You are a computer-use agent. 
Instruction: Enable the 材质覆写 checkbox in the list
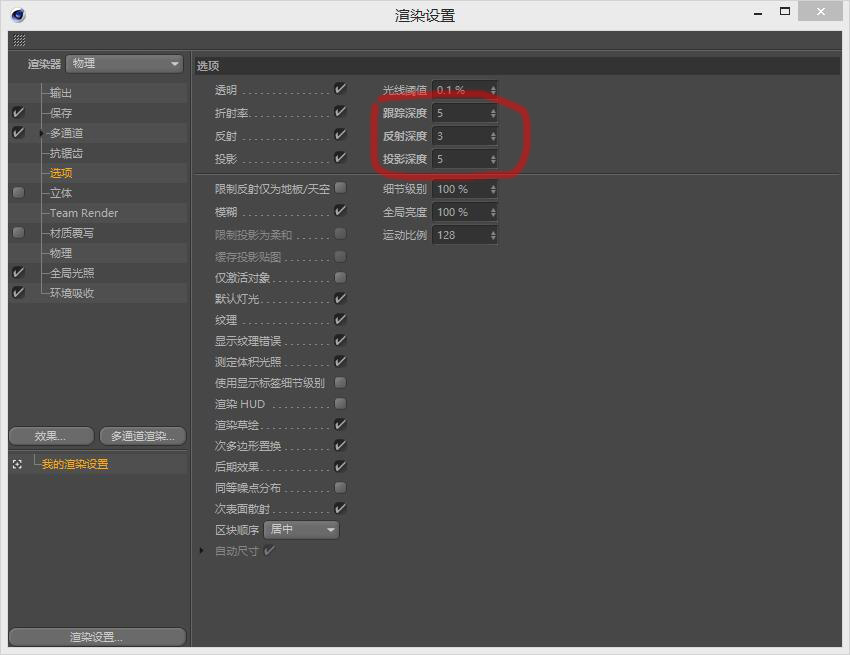(x=18, y=233)
